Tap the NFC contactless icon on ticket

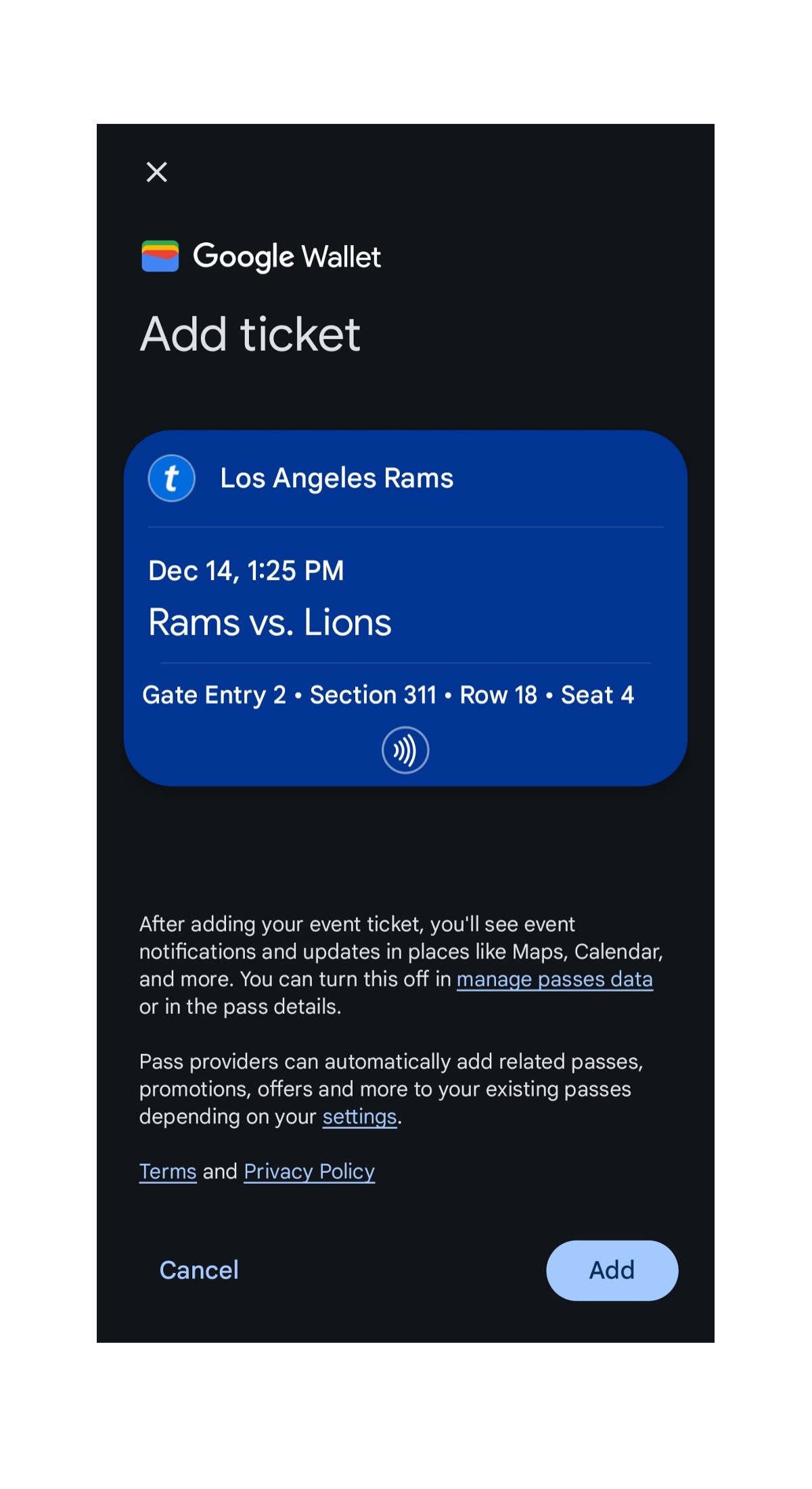(405, 750)
